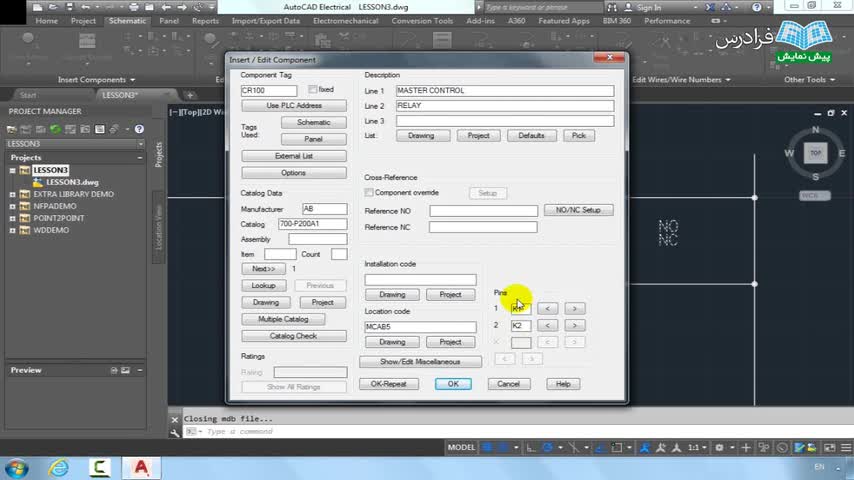
Task: Collapse the Projects section with minus button
Action: pyautogui.click(x=139, y=157)
